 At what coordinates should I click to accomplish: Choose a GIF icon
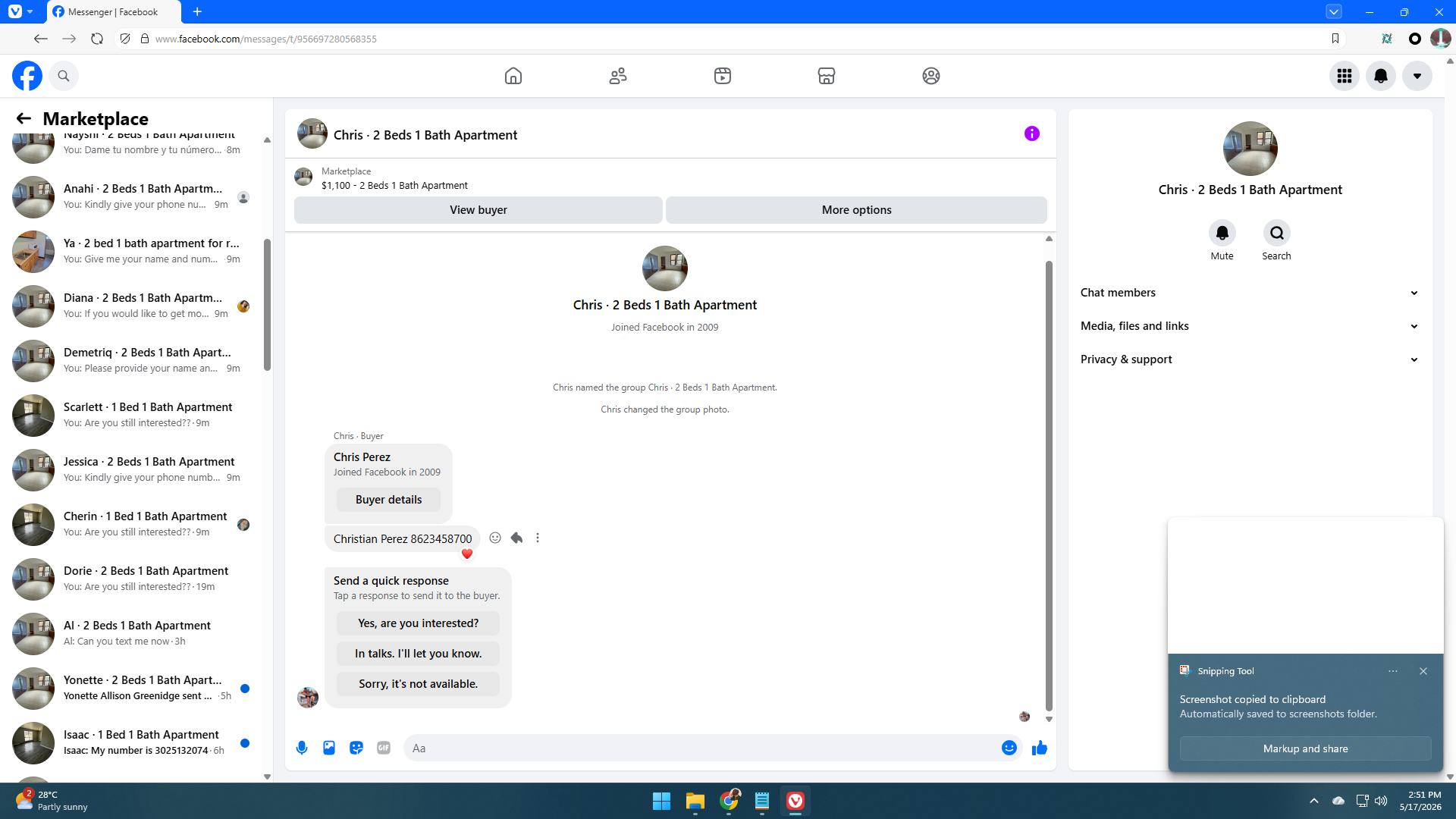pyautogui.click(x=384, y=748)
